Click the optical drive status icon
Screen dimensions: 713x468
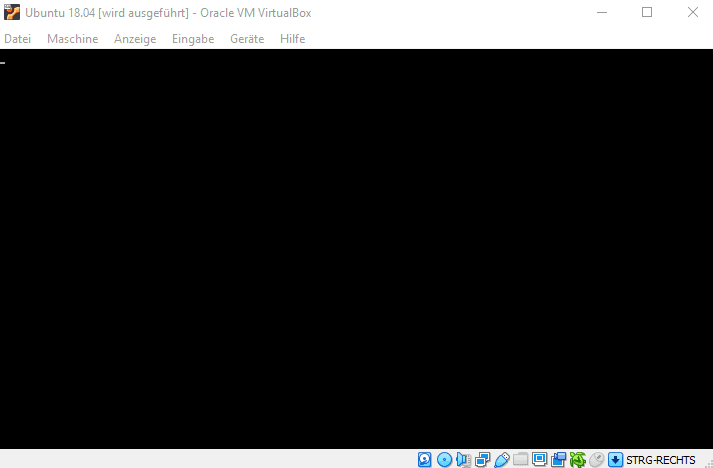click(444, 459)
